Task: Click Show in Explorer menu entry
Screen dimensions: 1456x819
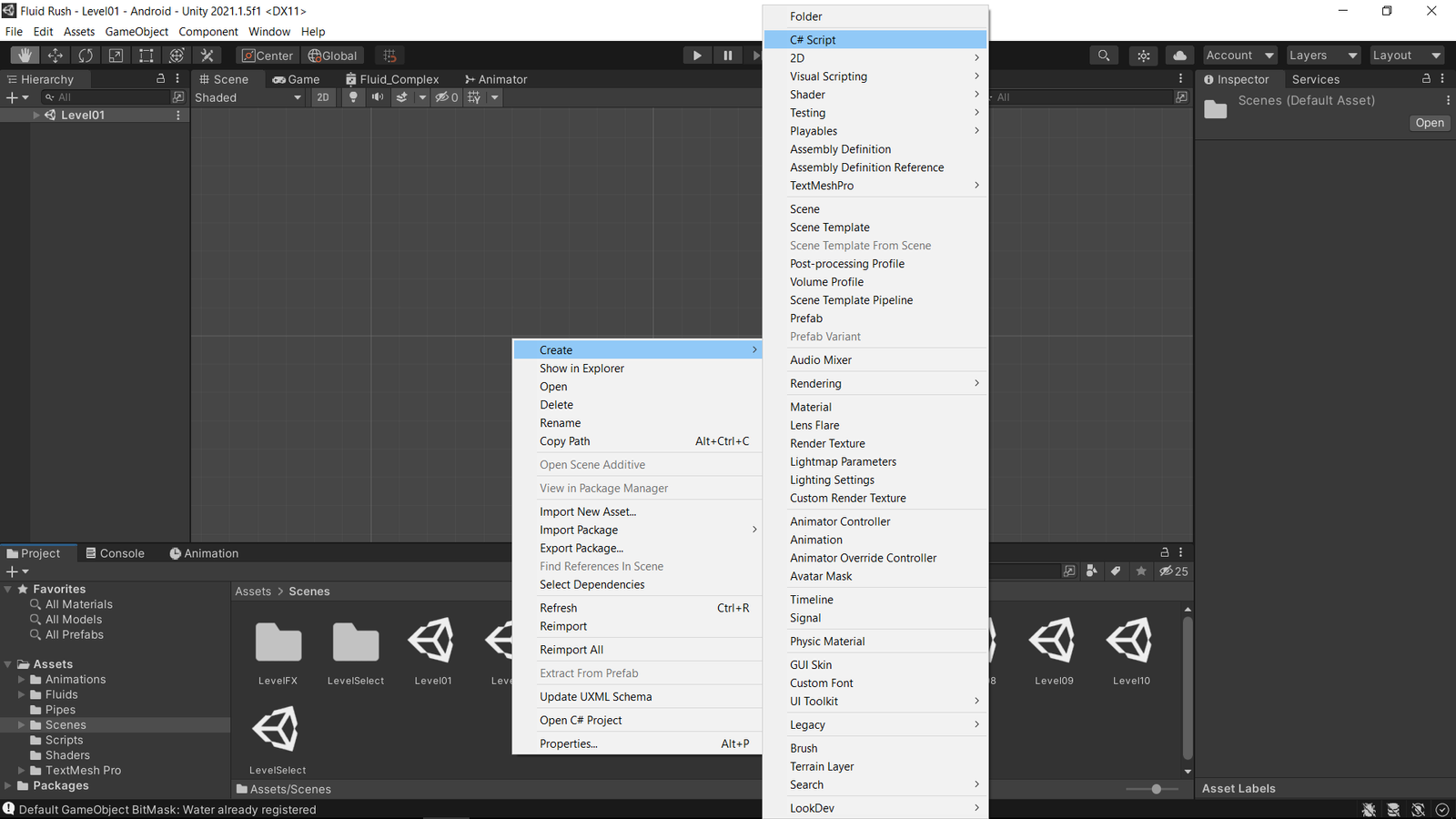Action: (581, 369)
